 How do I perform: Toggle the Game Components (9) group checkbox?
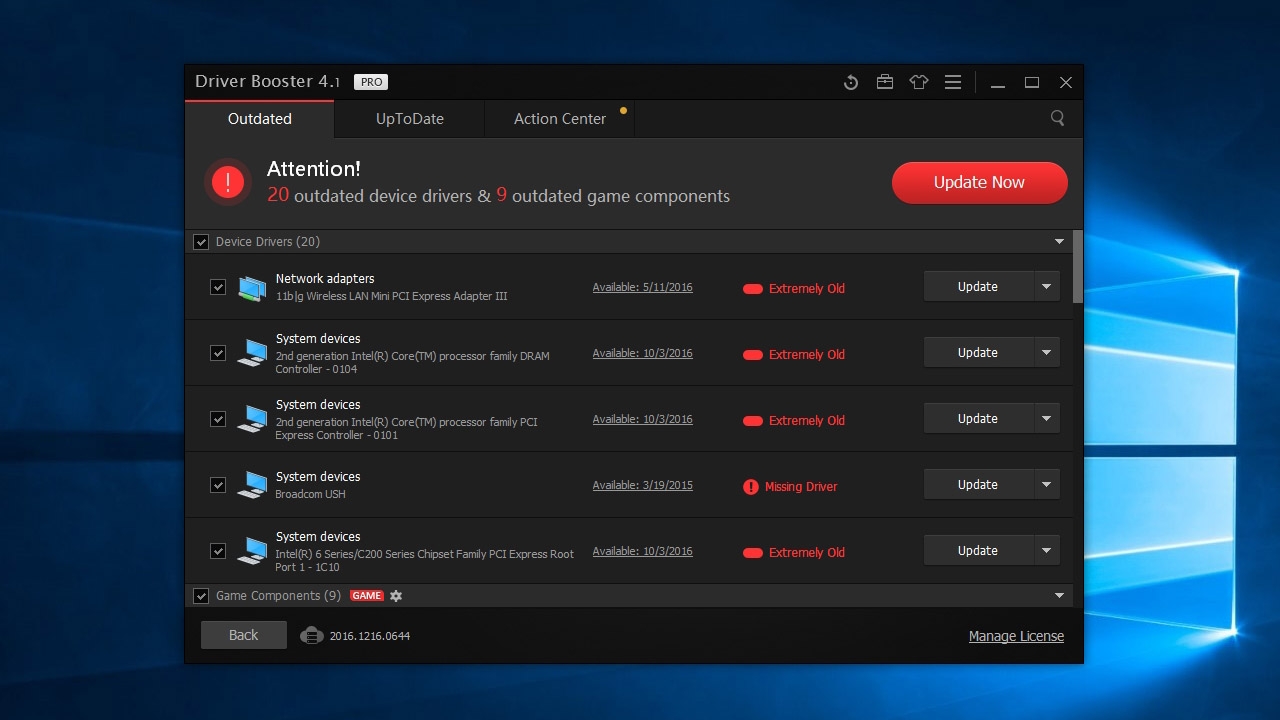click(201, 596)
